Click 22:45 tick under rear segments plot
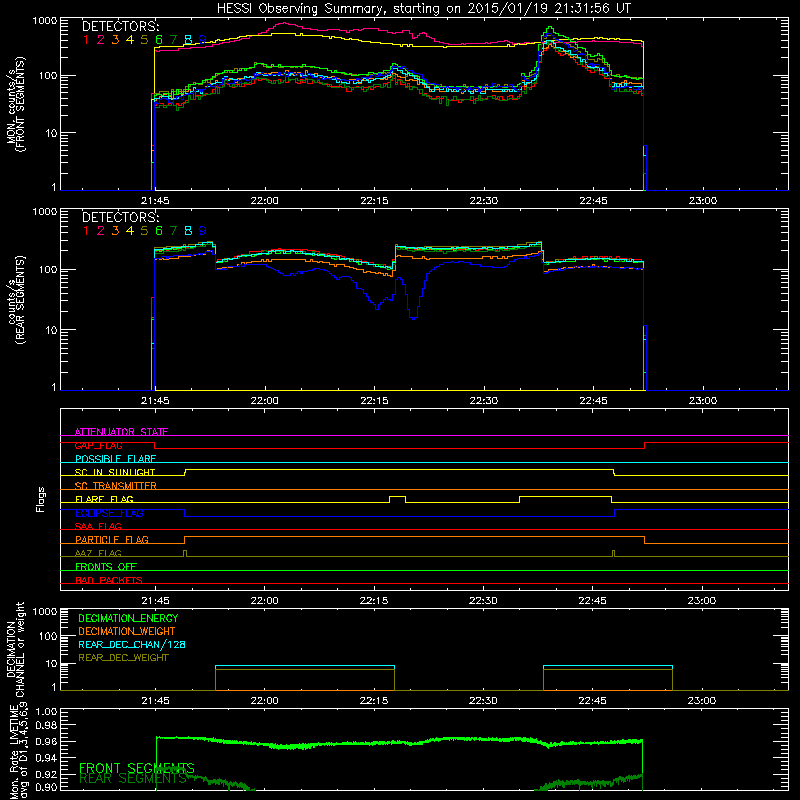This screenshot has width=800, height=800. (593, 401)
